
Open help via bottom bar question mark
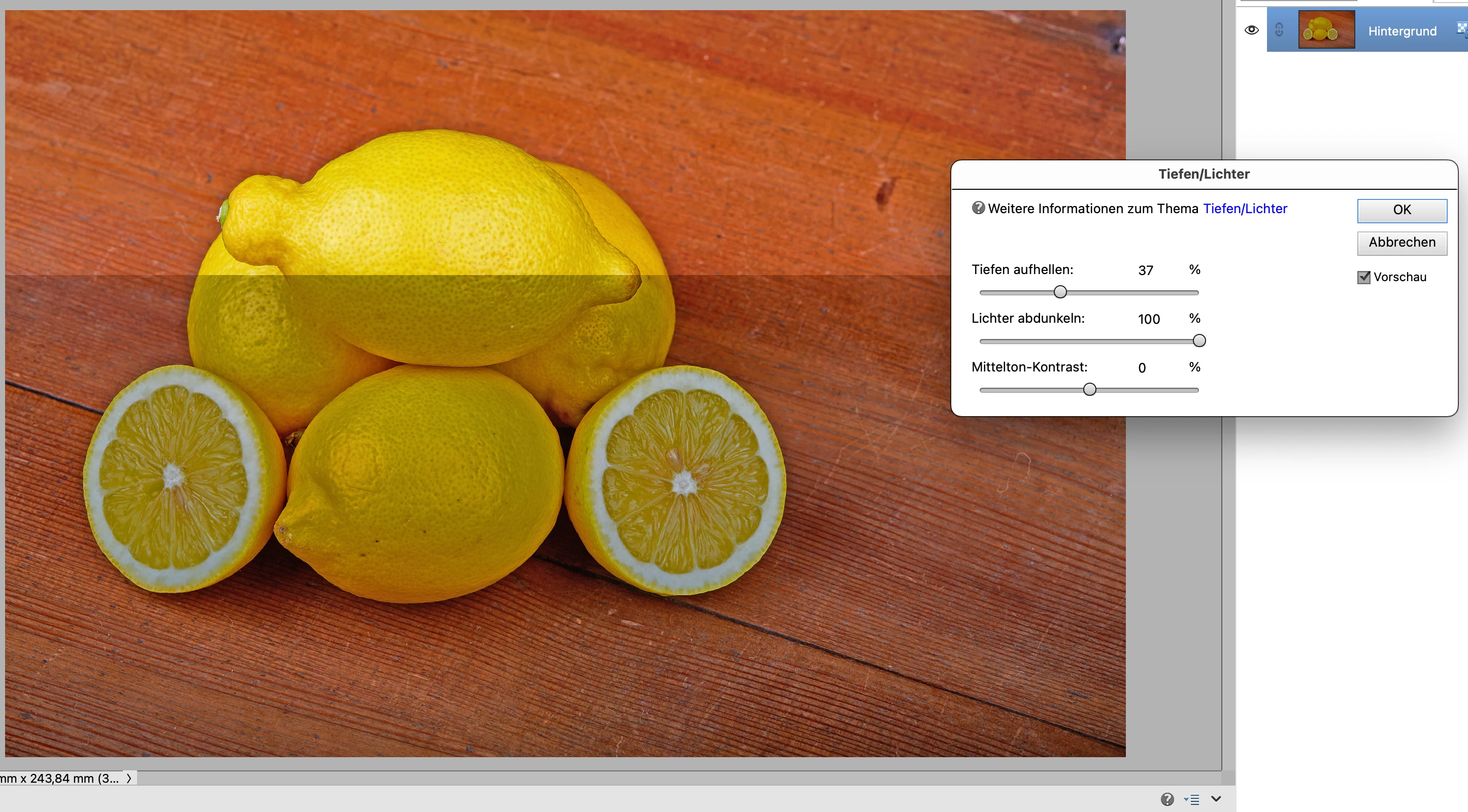click(1167, 799)
